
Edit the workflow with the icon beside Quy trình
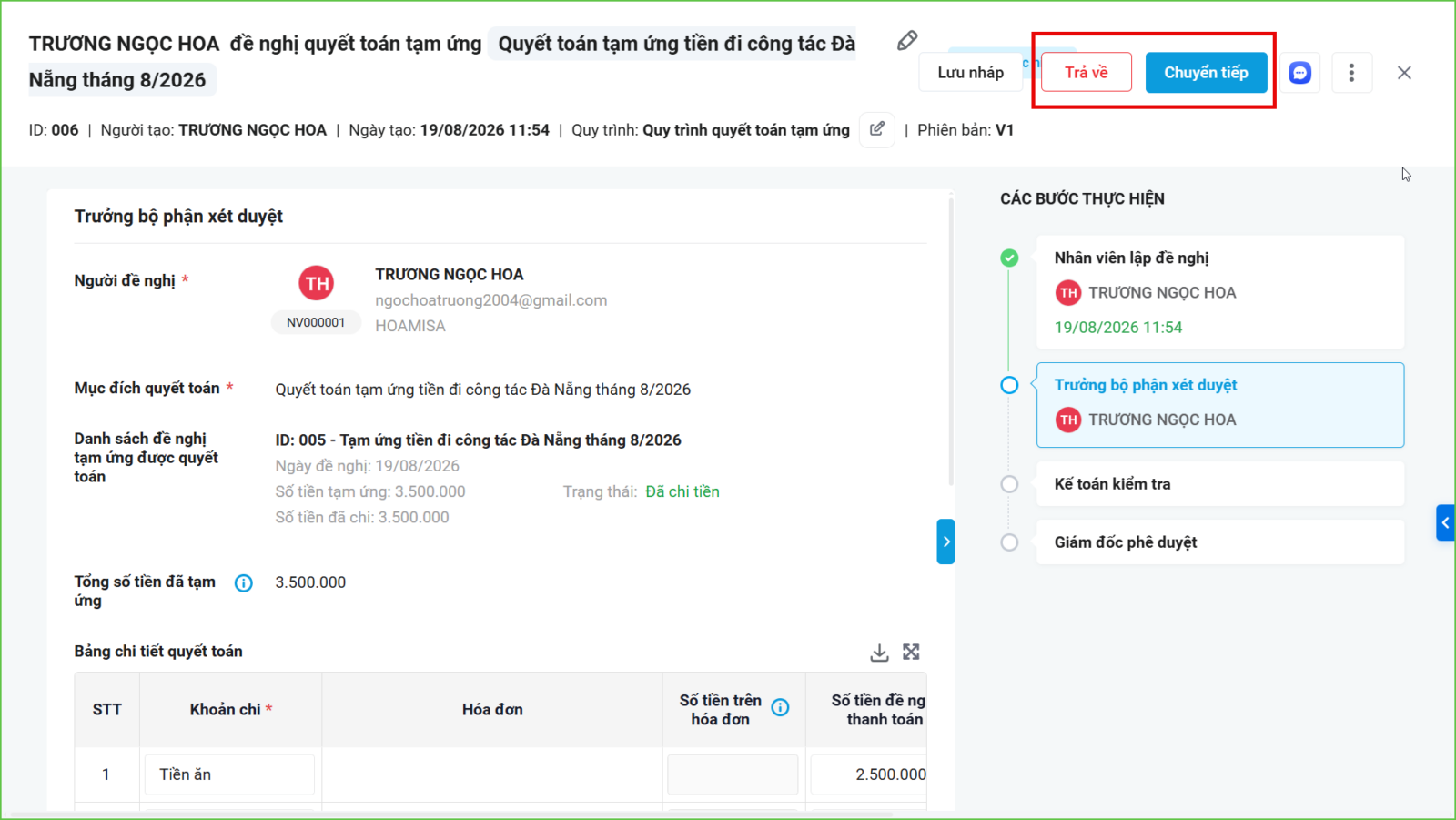877,129
